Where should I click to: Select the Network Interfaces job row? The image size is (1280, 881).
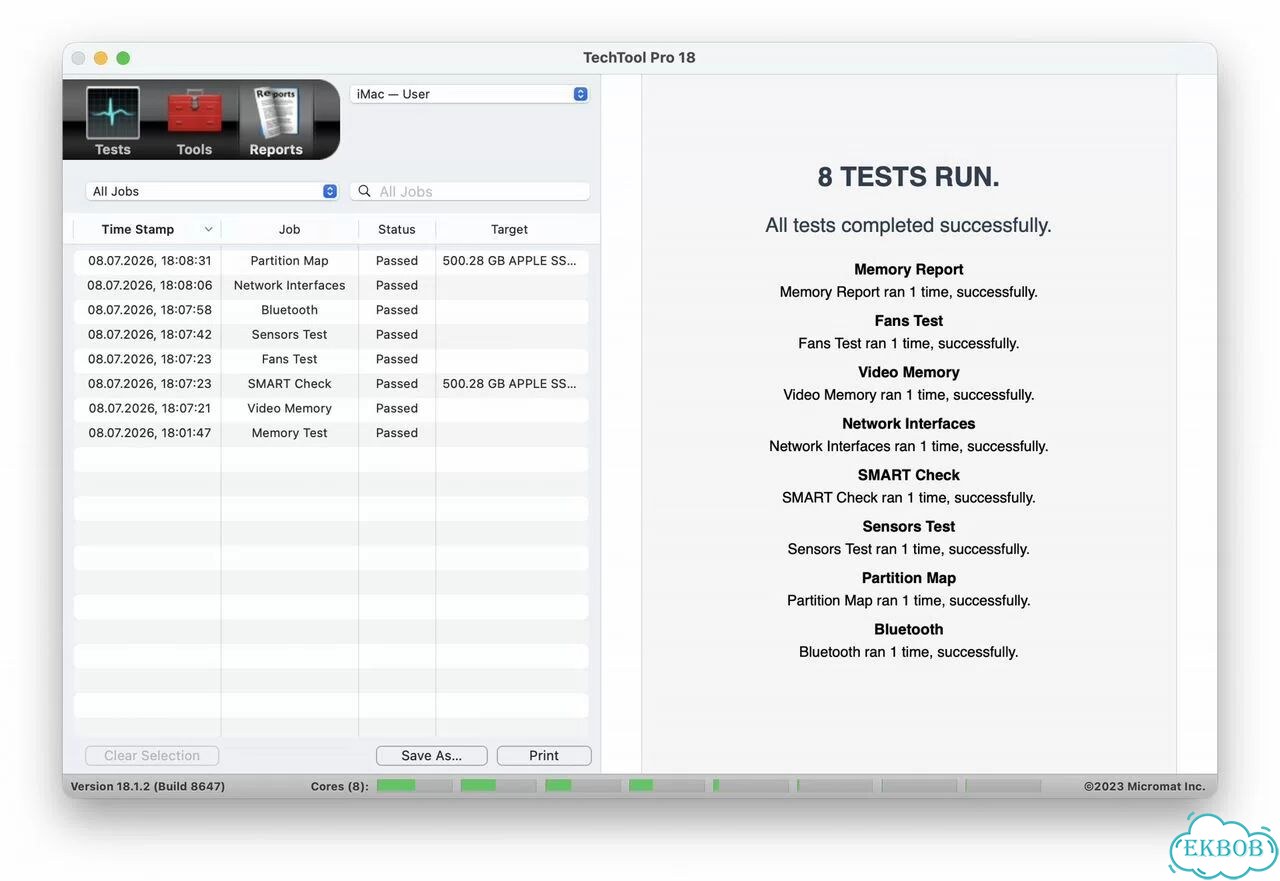(x=331, y=285)
